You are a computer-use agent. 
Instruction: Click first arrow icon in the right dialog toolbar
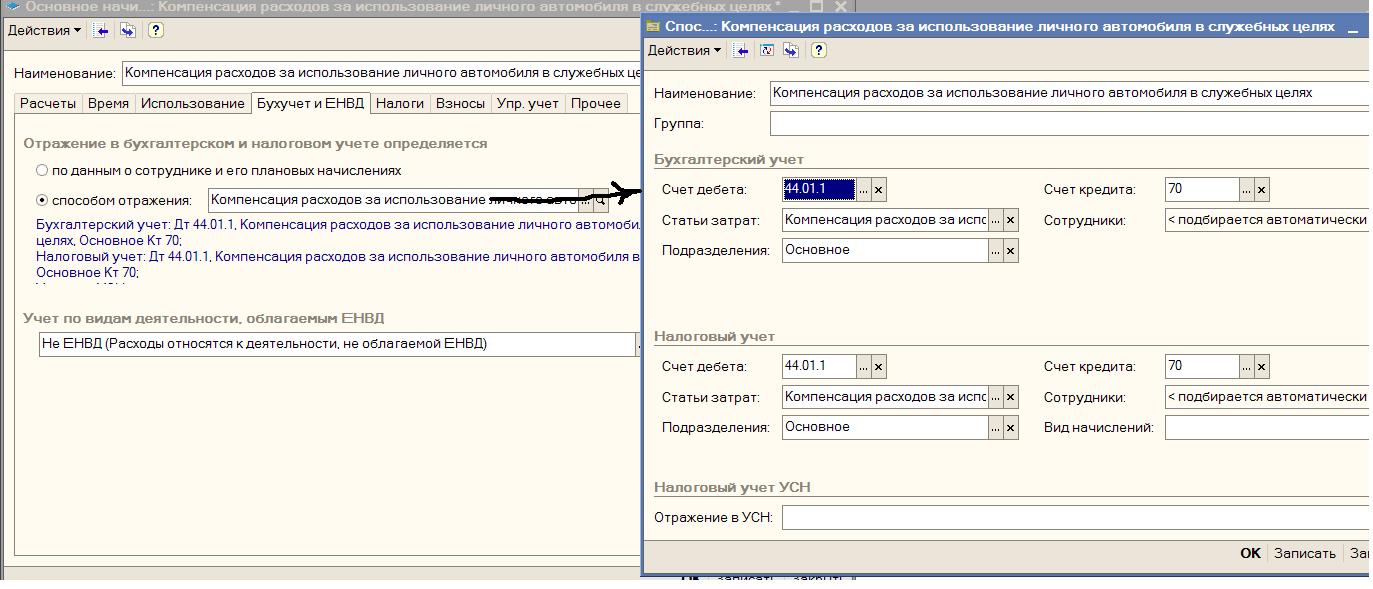pyautogui.click(x=741, y=50)
